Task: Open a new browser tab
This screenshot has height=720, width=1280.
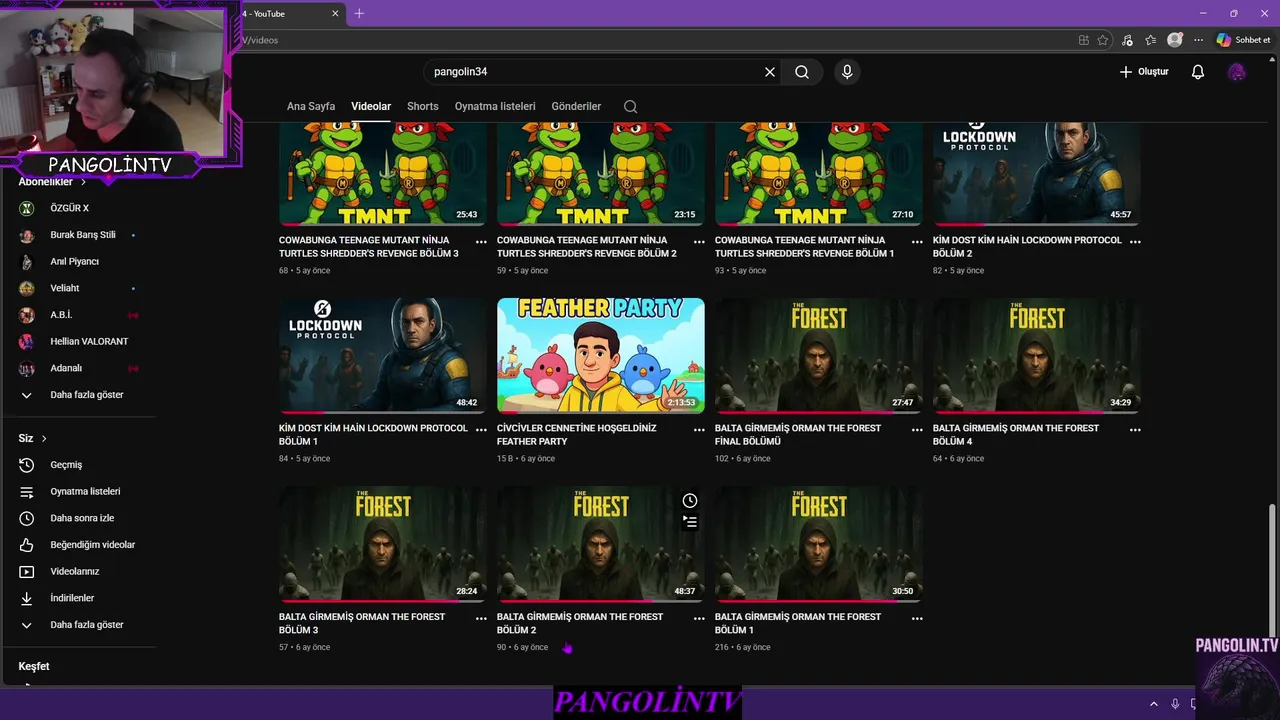Action: [359, 13]
